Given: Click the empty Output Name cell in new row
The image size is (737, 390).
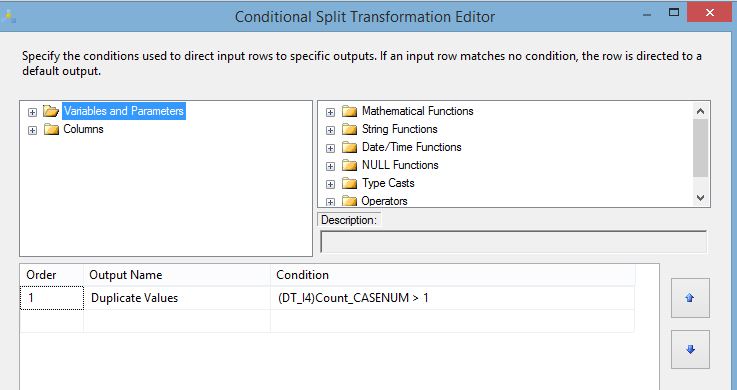Looking at the screenshot, I should (177, 321).
